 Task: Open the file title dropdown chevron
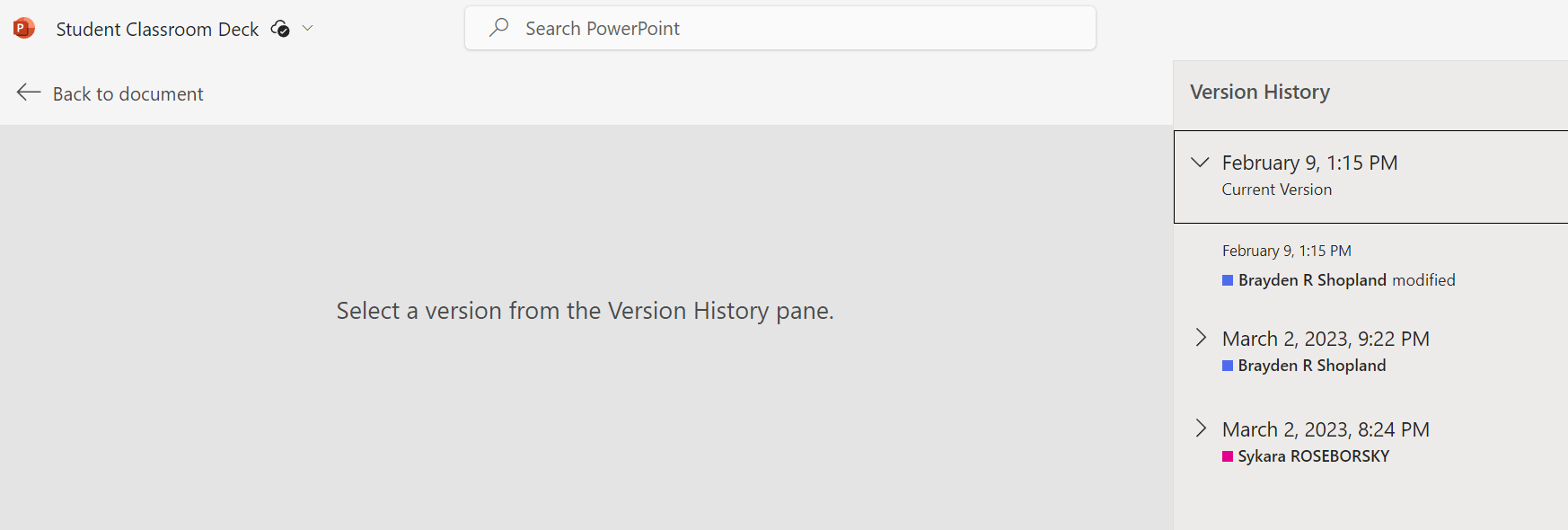tap(308, 29)
